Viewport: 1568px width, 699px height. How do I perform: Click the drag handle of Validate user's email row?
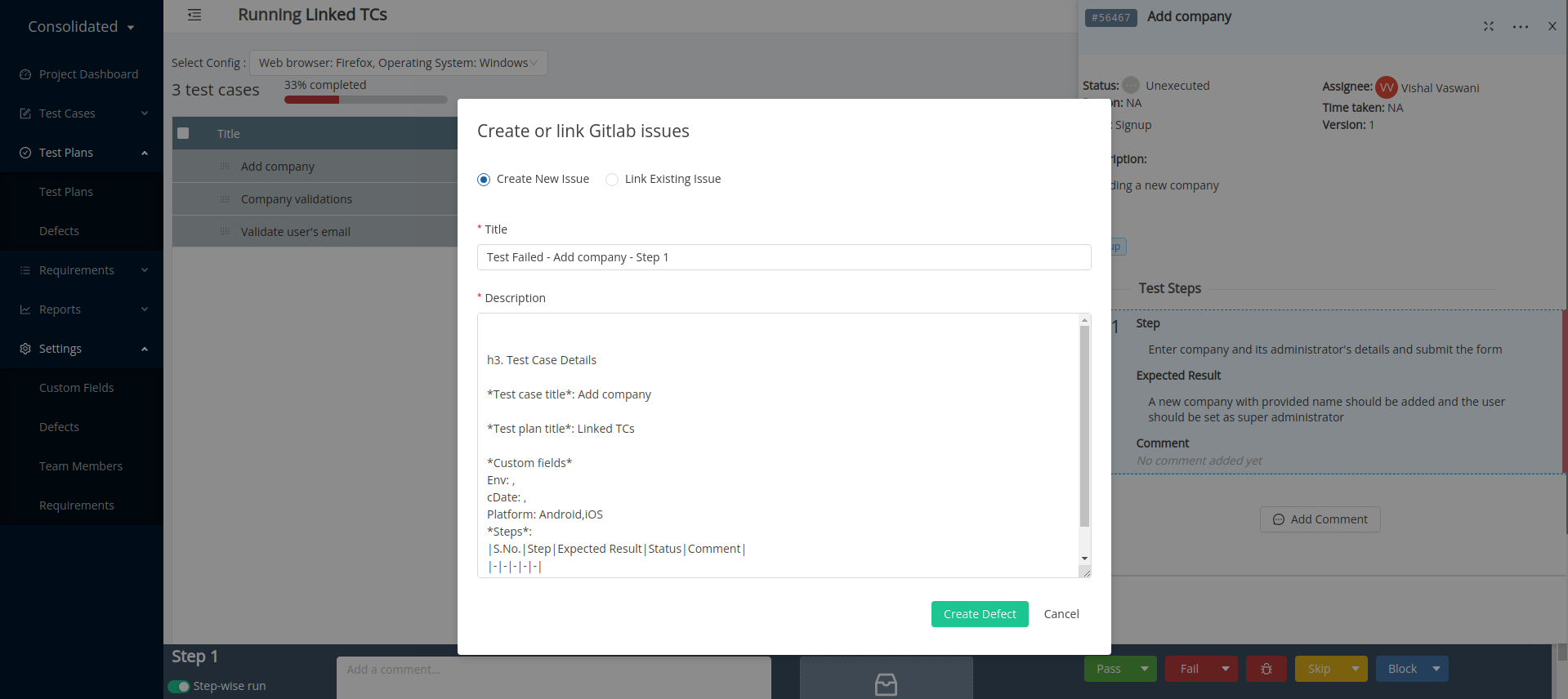(x=225, y=232)
